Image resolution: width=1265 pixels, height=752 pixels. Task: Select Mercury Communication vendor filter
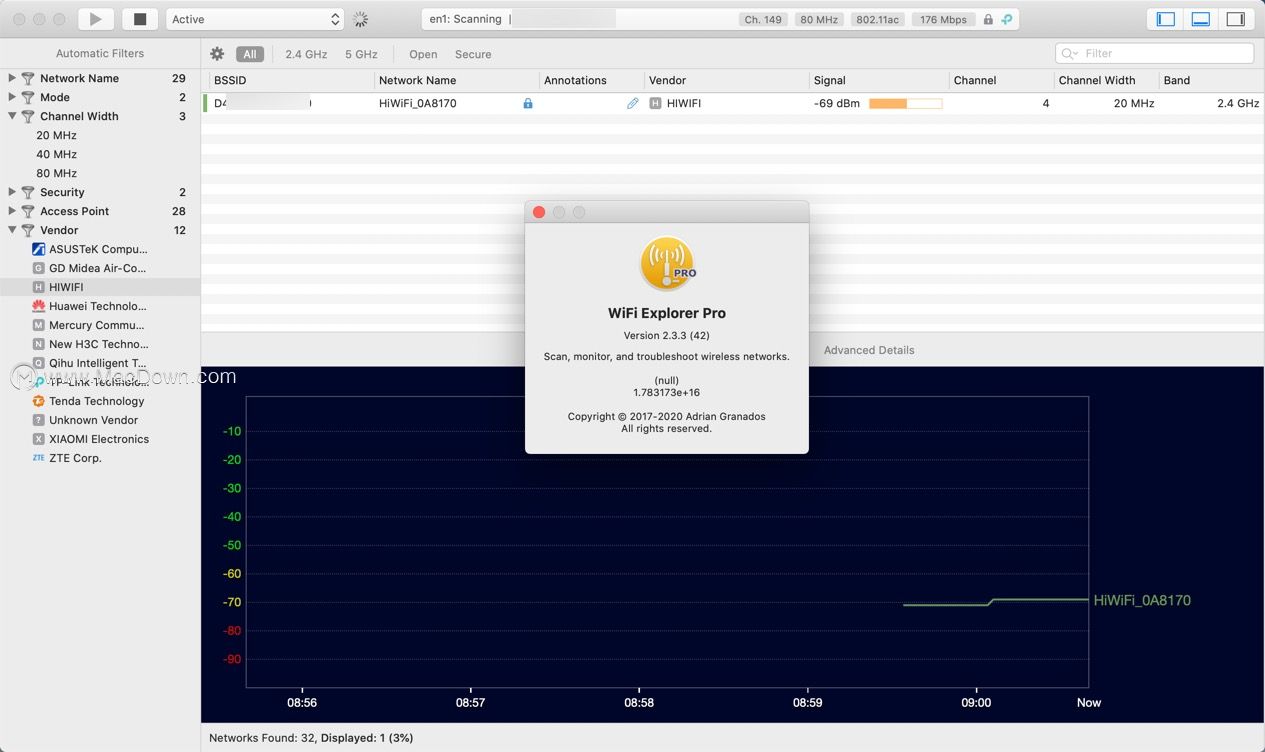pyautogui.click(x=98, y=325)
